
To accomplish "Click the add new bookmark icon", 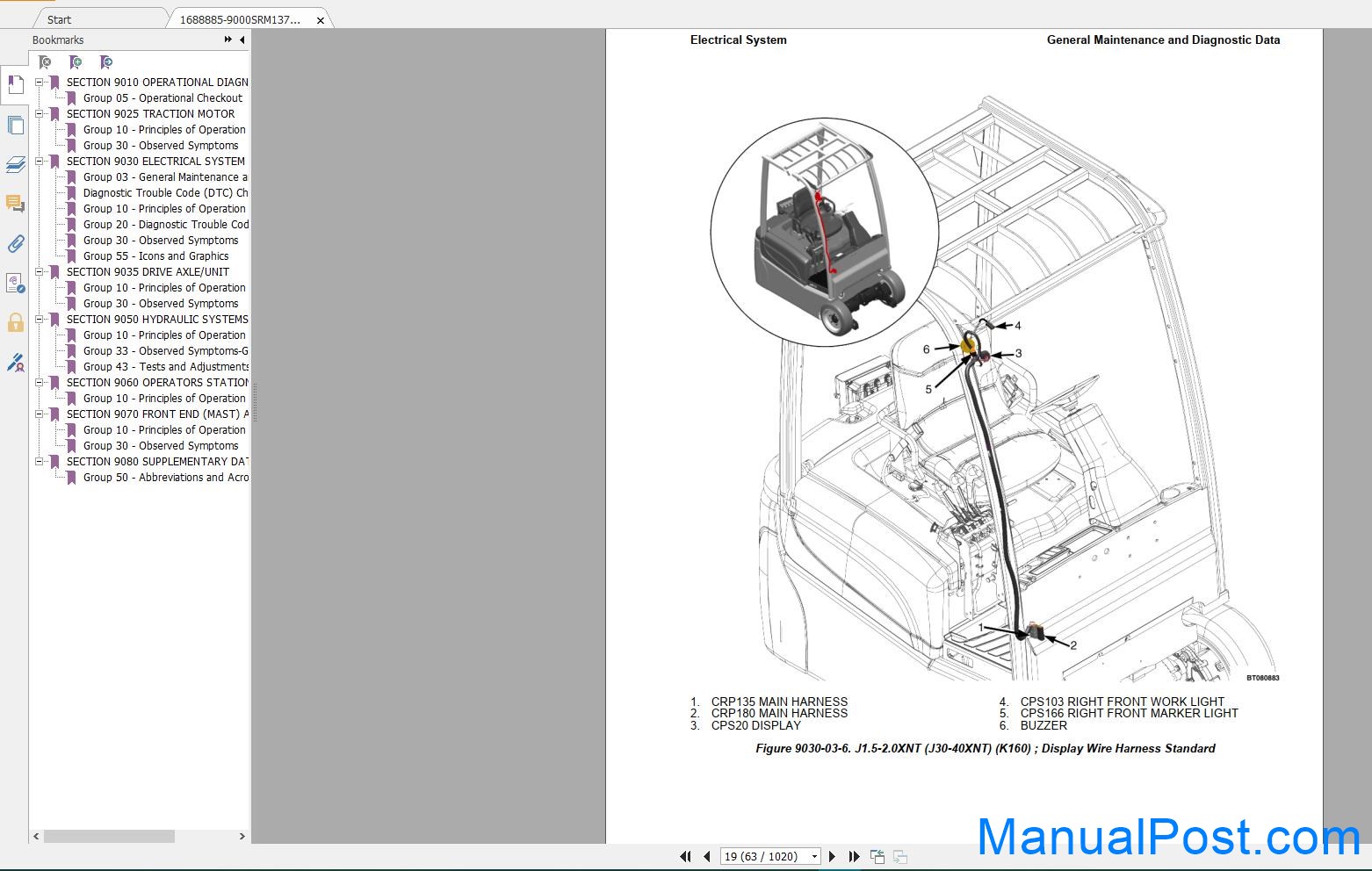I will coord(76,62).
